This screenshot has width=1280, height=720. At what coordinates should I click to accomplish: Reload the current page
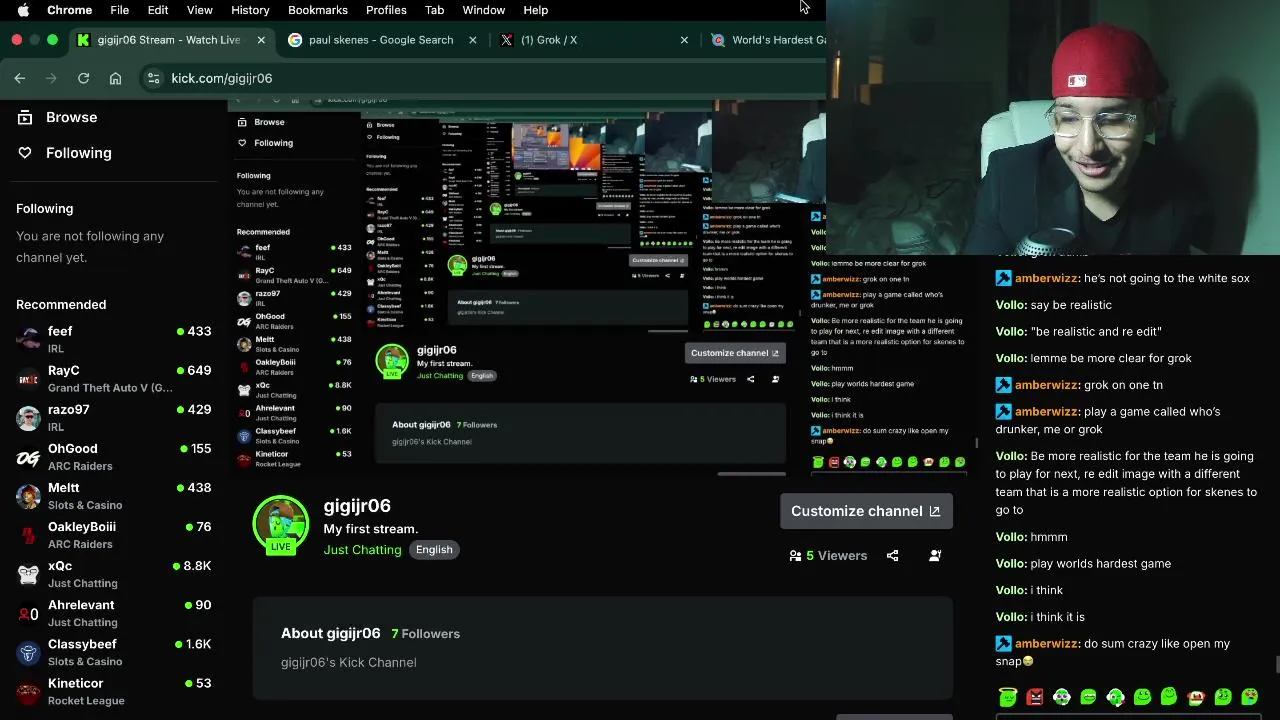[84, 78]
